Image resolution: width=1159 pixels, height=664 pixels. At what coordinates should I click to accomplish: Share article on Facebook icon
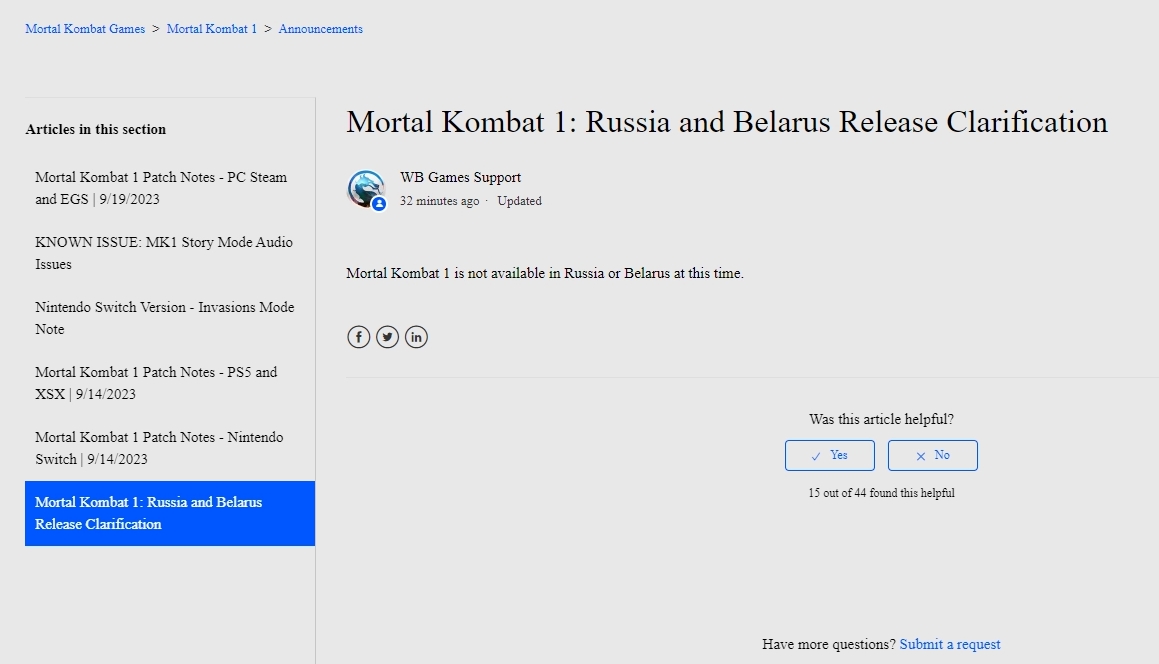tap(358, 337)
